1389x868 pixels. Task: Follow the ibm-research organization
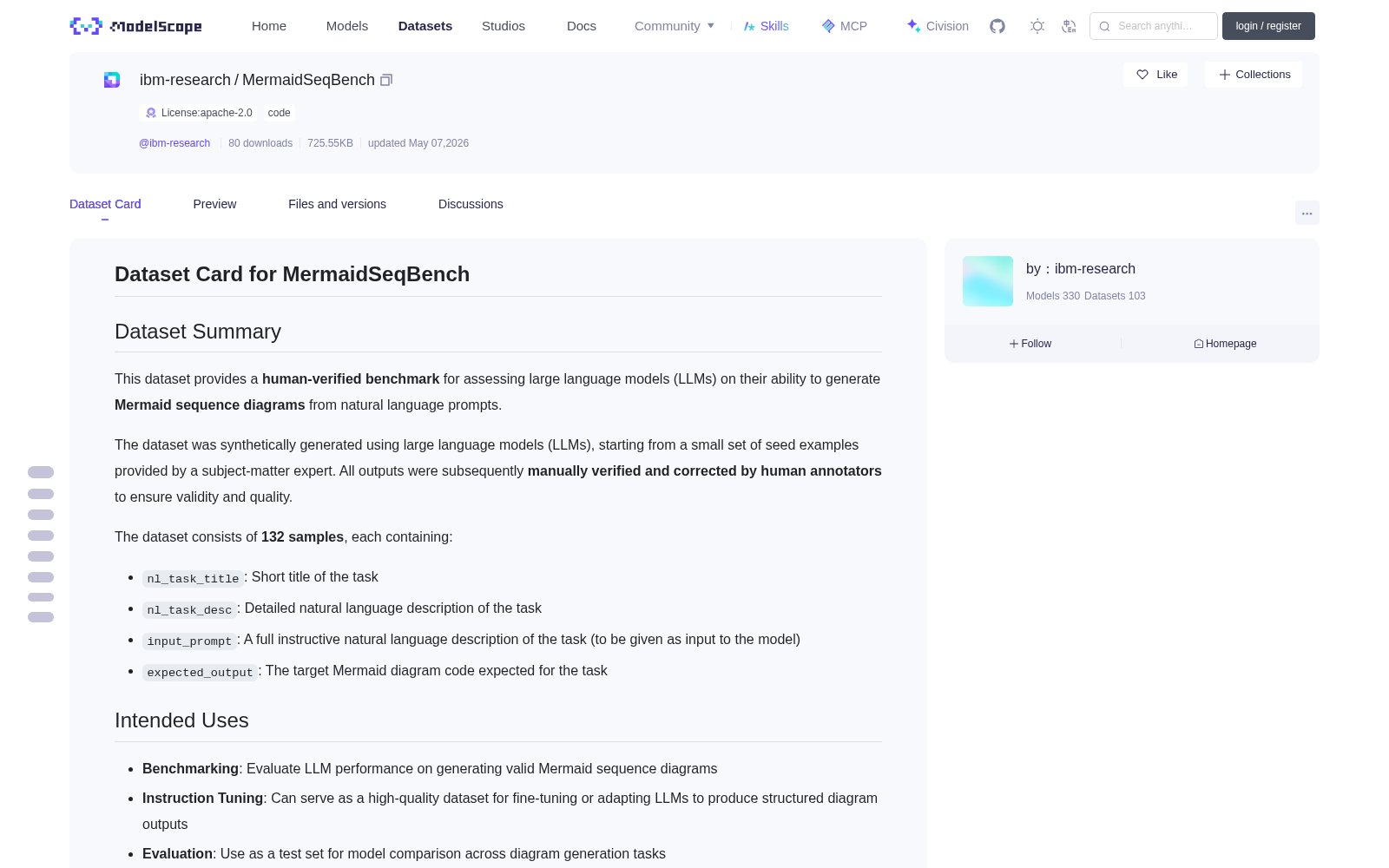[1030, 344]
